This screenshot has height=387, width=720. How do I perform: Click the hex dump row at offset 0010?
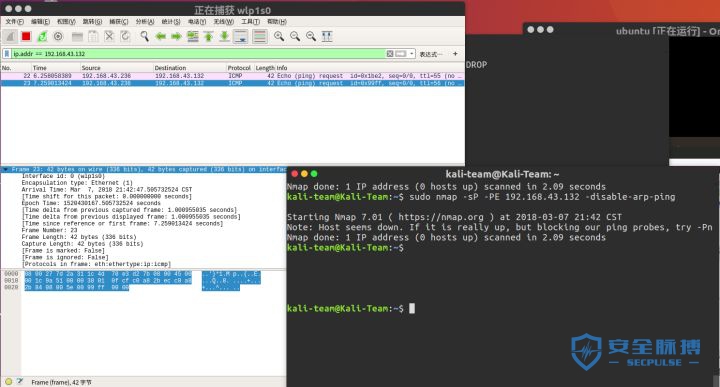(108, 280)
